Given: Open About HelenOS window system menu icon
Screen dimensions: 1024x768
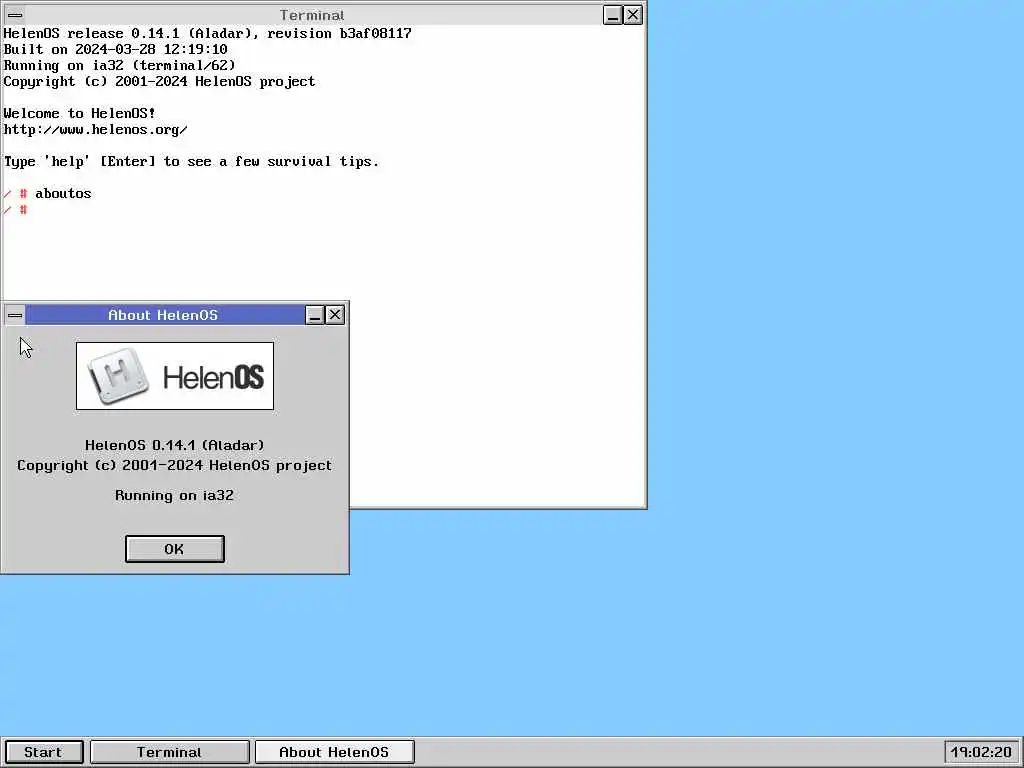Looking at the screenshot, I should tap(15, 315).
